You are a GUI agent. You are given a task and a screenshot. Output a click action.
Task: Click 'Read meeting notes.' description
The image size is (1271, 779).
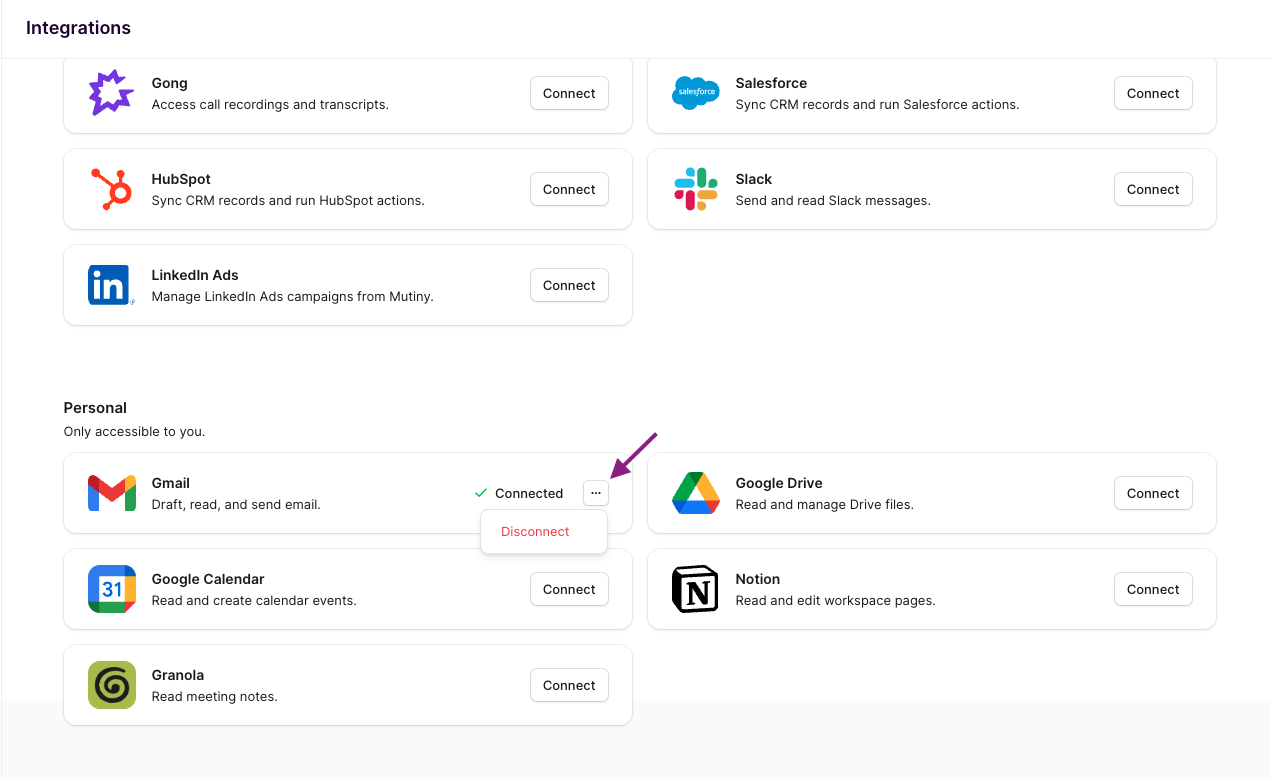[x=214, y=696]
